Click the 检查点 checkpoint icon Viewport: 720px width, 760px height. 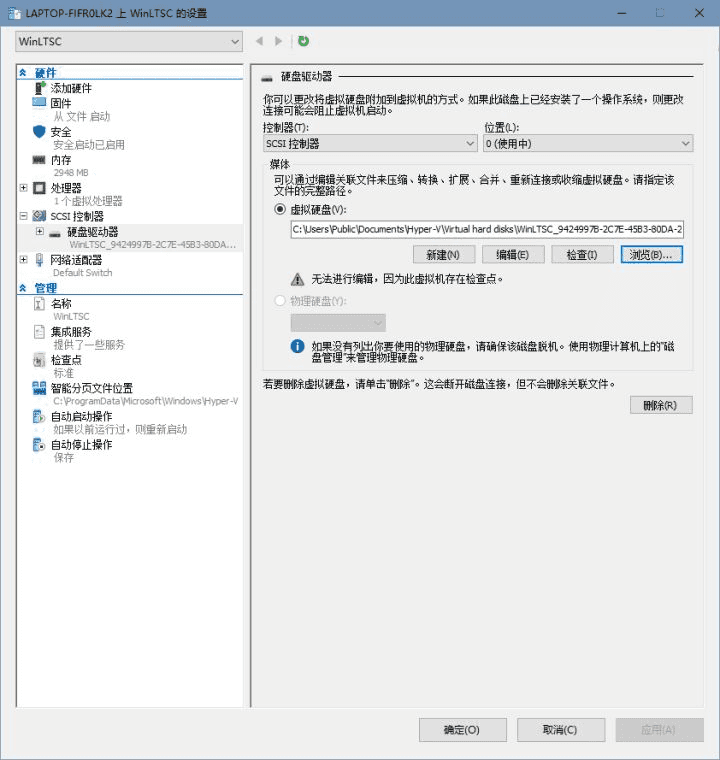(x=40, y=360)
